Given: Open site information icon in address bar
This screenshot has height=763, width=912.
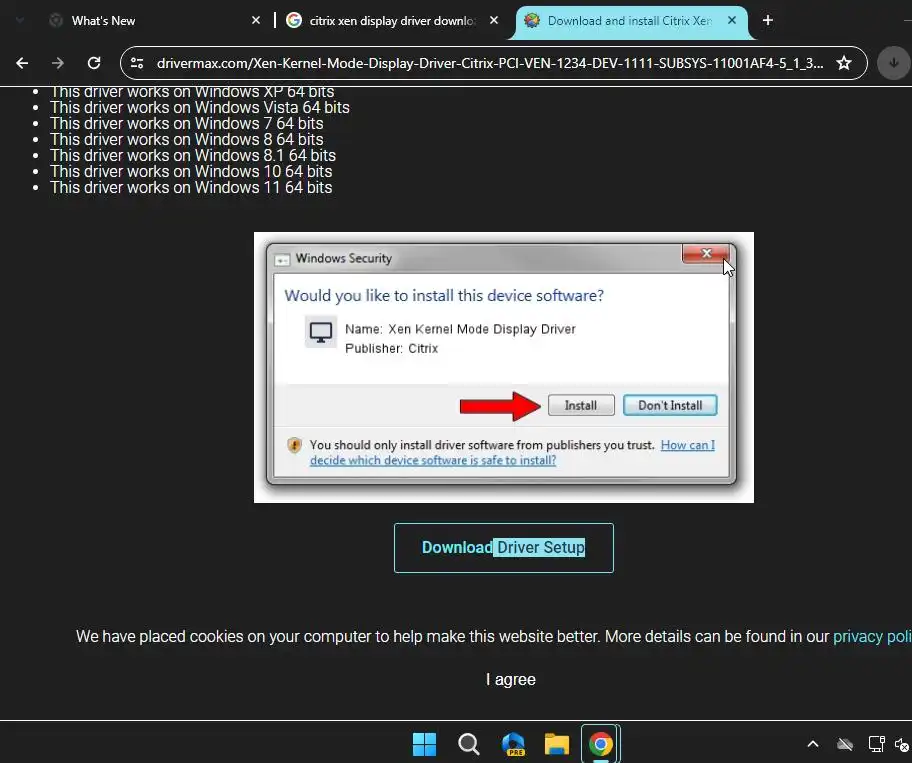Looking at the screenshot, I should pos(137,63).
